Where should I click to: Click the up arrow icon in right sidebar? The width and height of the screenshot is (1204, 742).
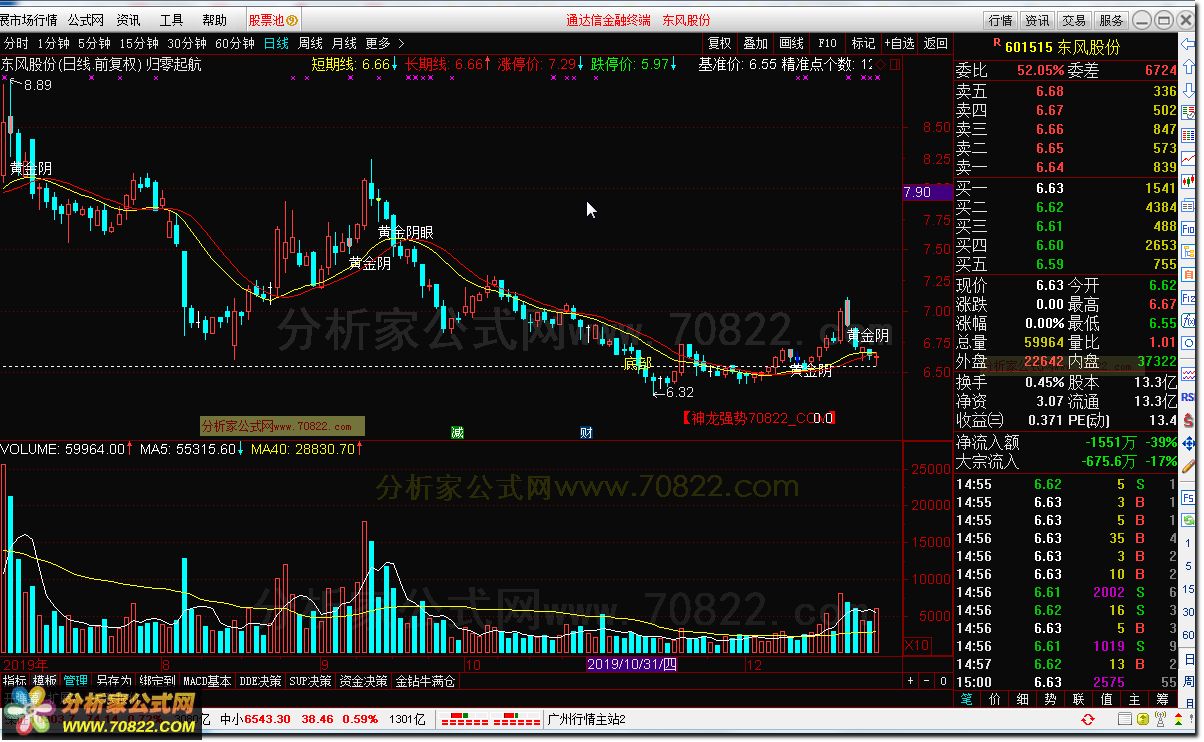coord(1188,66)
